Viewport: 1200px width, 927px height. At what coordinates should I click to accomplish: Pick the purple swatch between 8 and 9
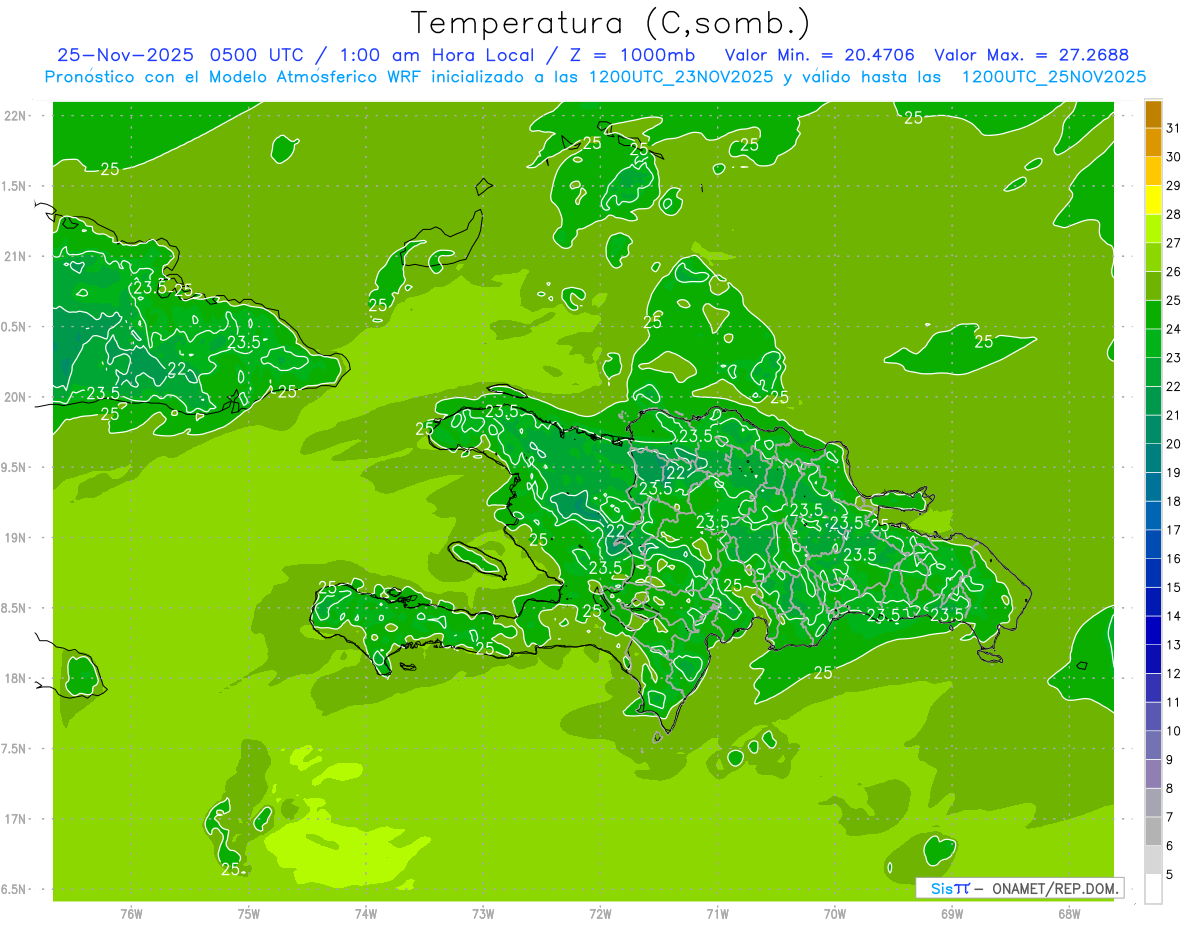pos(1153,774)
